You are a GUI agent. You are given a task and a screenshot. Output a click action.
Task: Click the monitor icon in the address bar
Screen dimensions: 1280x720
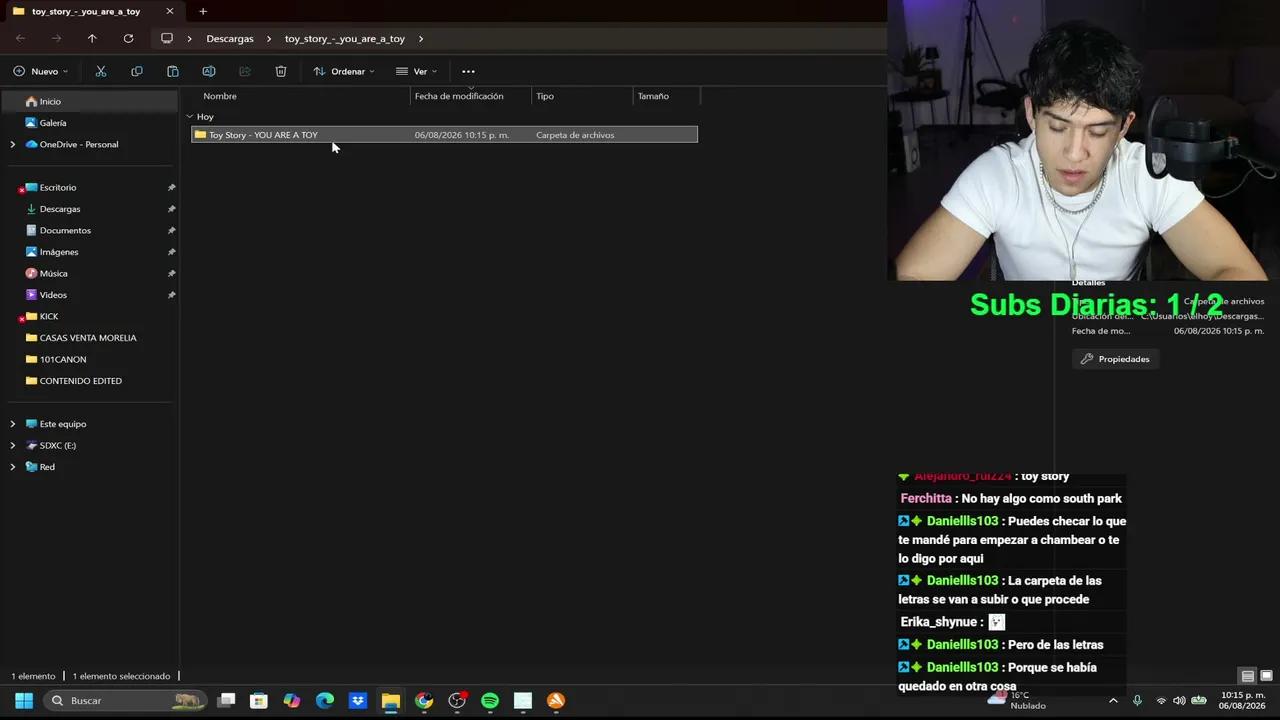[x=167, y=38]
